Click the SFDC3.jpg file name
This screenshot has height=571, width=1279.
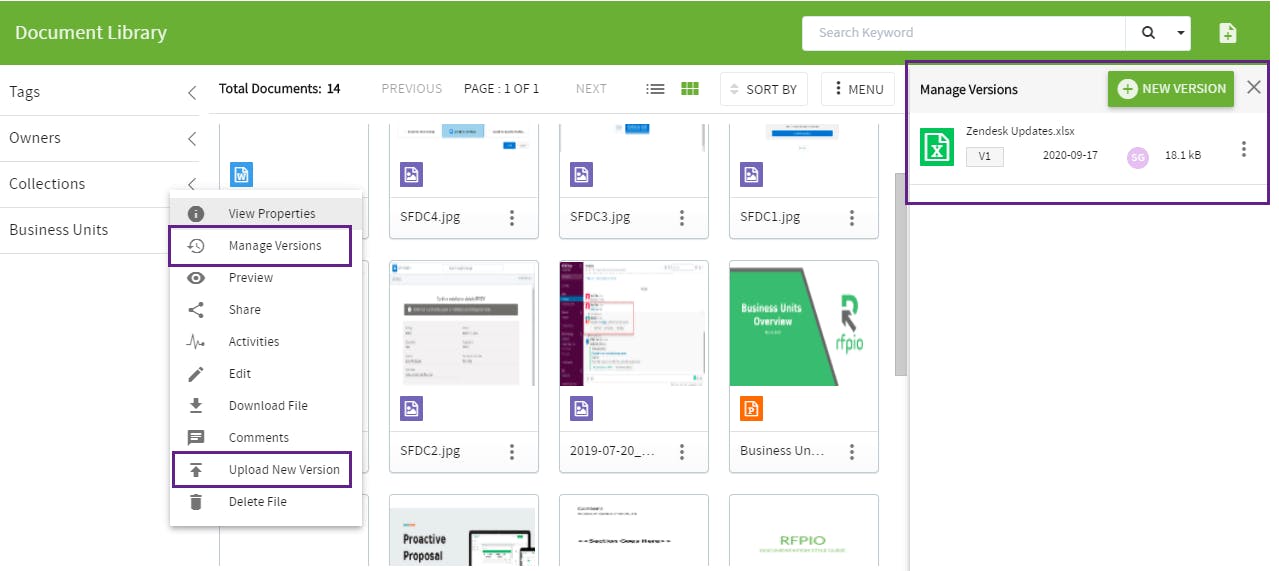pyautogui.click(x=600, y=217)
